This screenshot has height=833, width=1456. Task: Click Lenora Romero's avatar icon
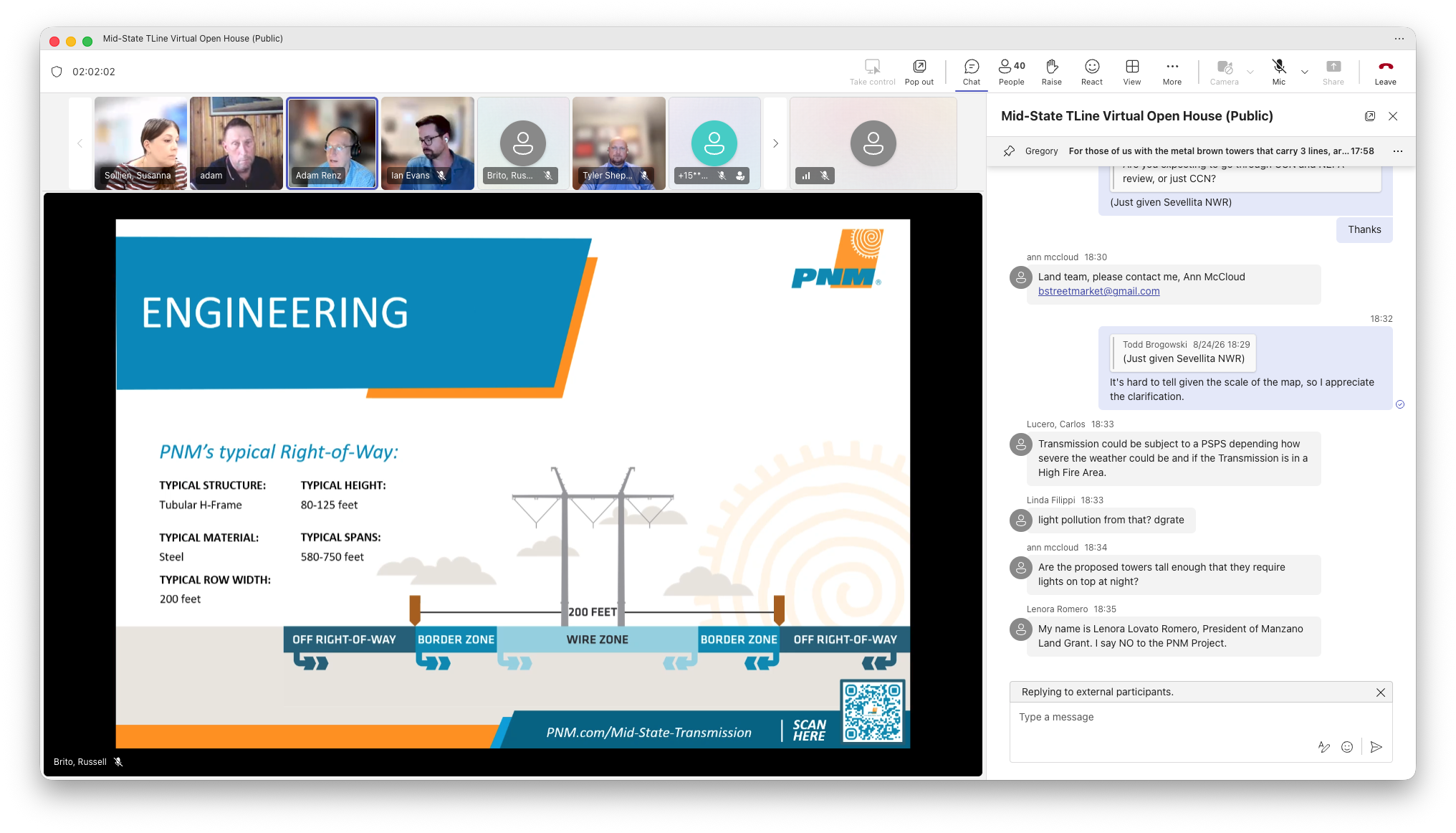click(x=1020, y=629)
